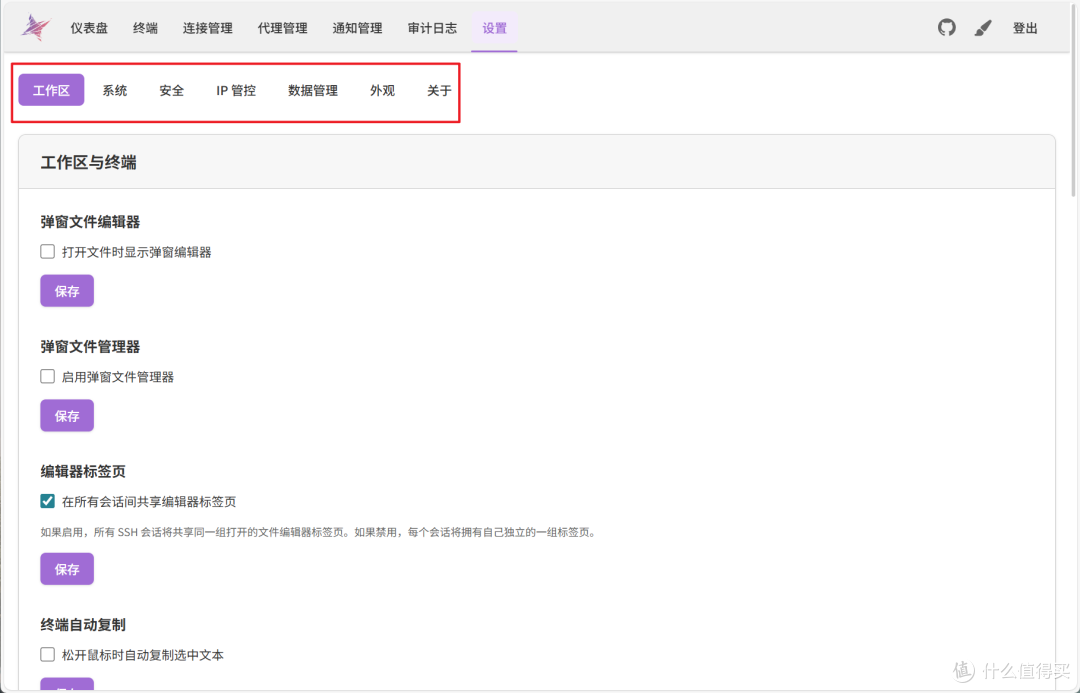The width and height of the screenshot is (1080, 693).
Task: Switch to the IP 管控 tab
Action: (x=236, y=90)
